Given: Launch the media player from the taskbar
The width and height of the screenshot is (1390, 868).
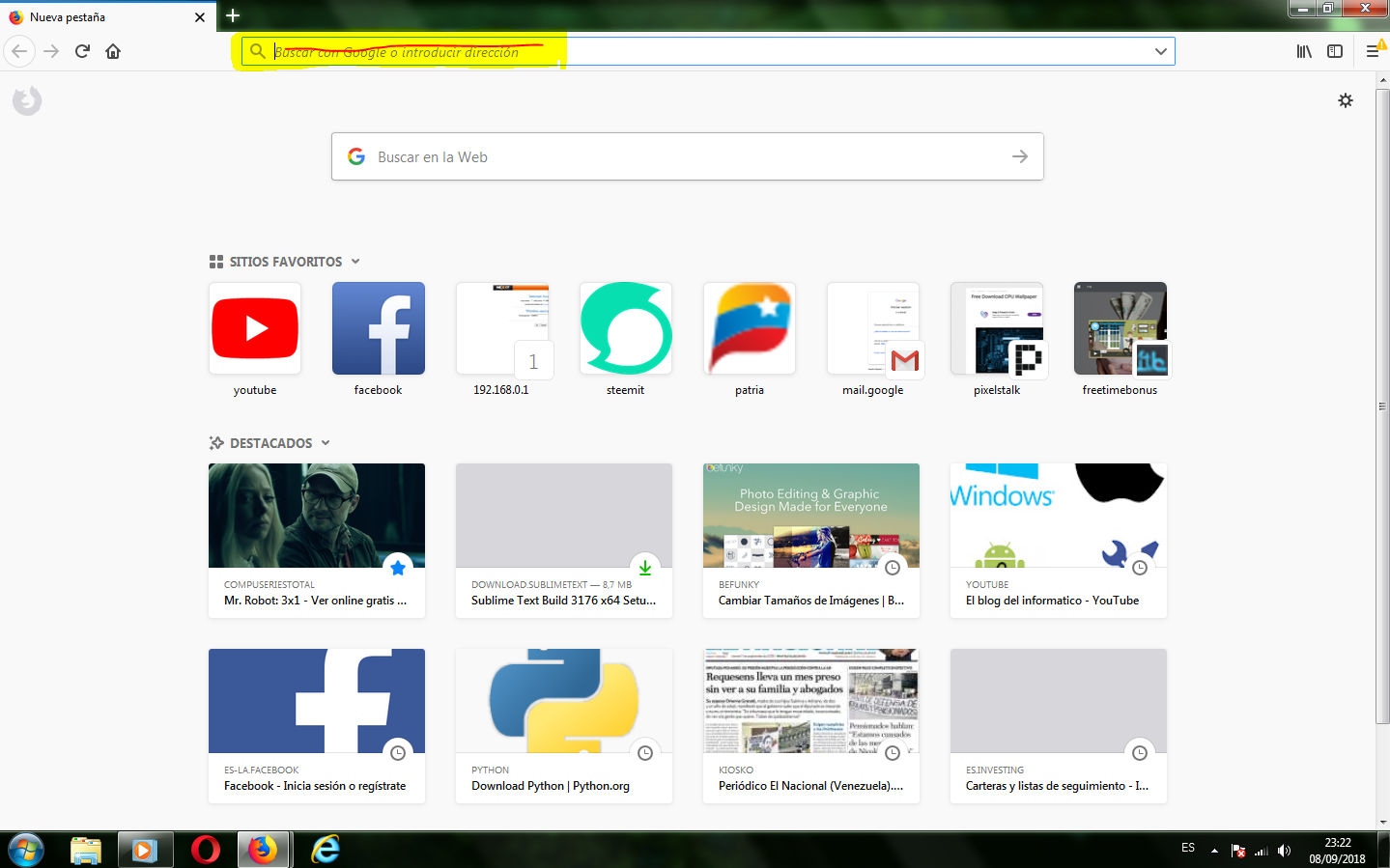Looking at the screenshot, I should 145,850.
